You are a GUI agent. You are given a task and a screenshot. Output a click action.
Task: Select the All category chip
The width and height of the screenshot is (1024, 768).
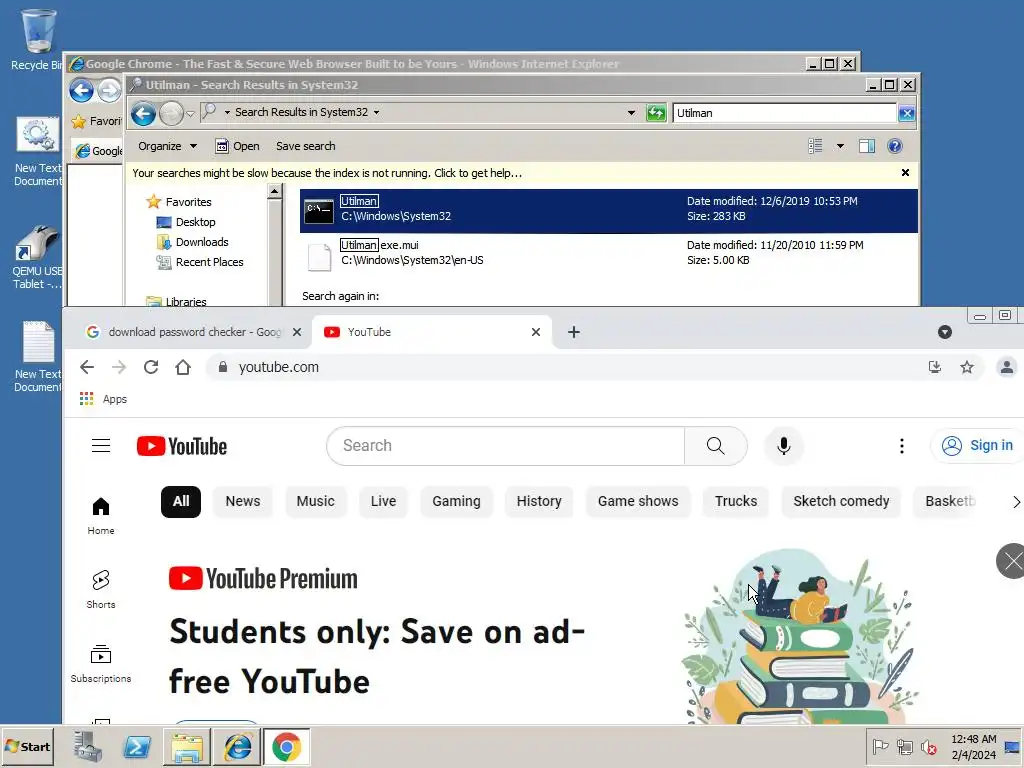(x=181, y=502)
